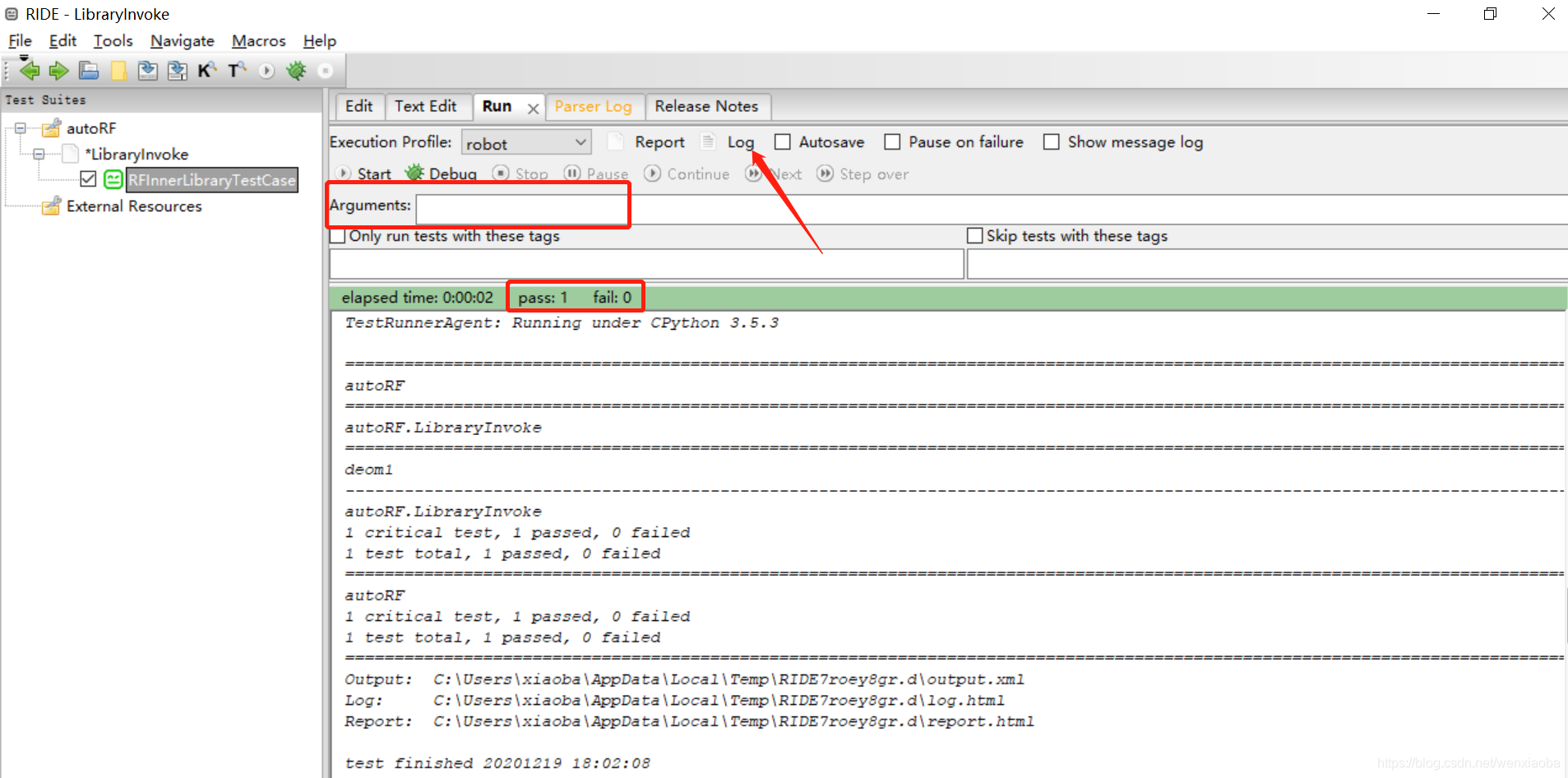The width and height of the screenshot is (1568, 778).
Task: Click the Step over button
Action: click(x=863, y=174)
